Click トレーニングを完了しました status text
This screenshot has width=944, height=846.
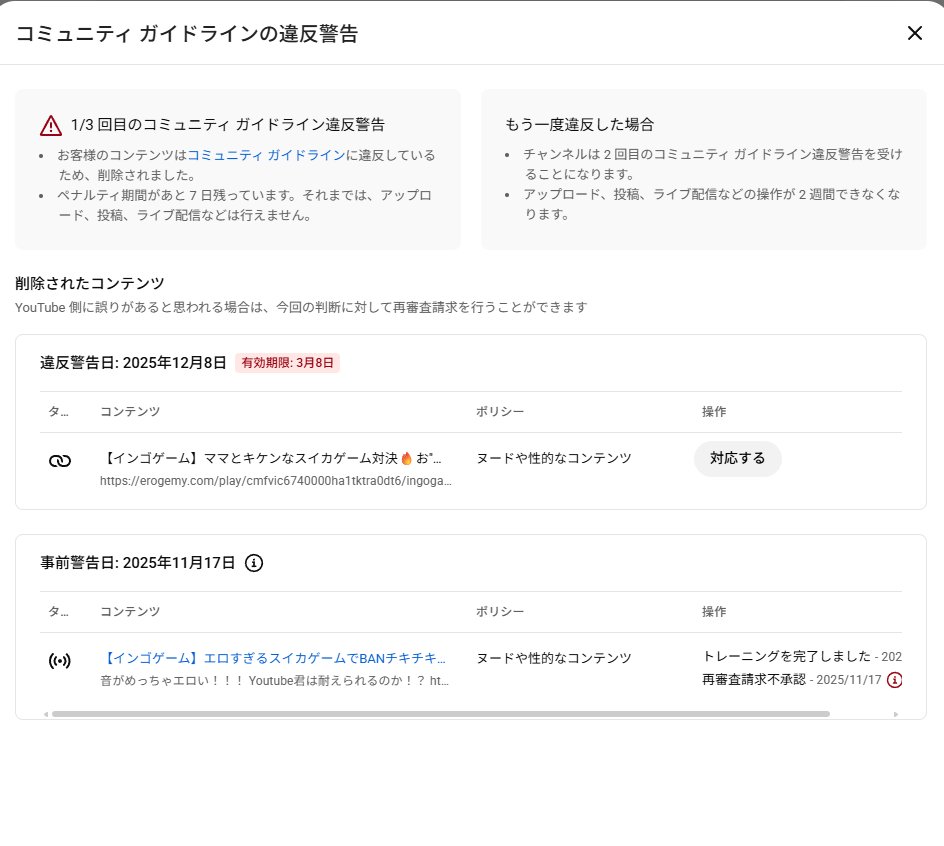pyautogui.click(x=786, y=657)
